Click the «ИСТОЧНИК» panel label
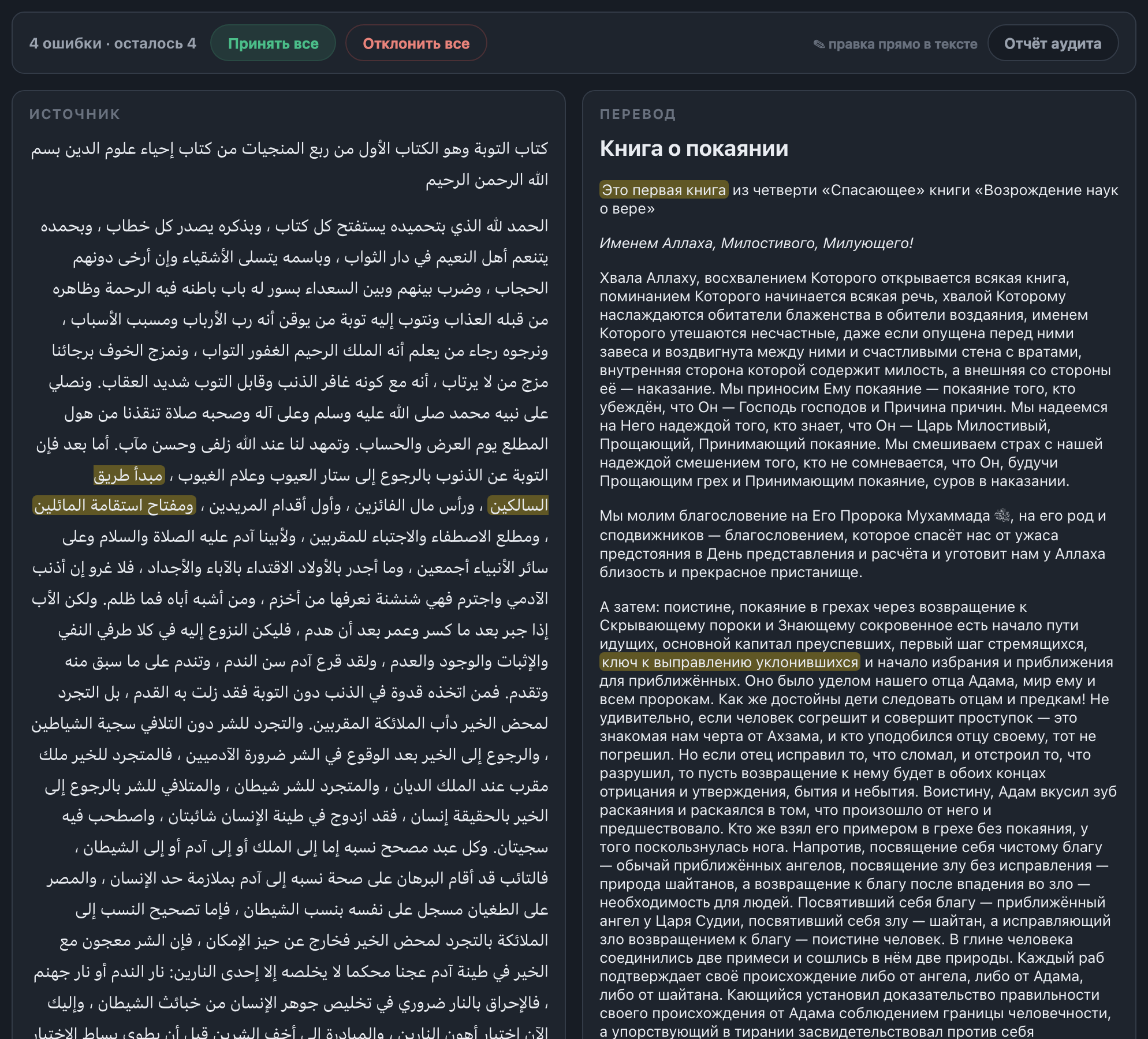Screen dimensions: 1148x1039 click(74, 114)
